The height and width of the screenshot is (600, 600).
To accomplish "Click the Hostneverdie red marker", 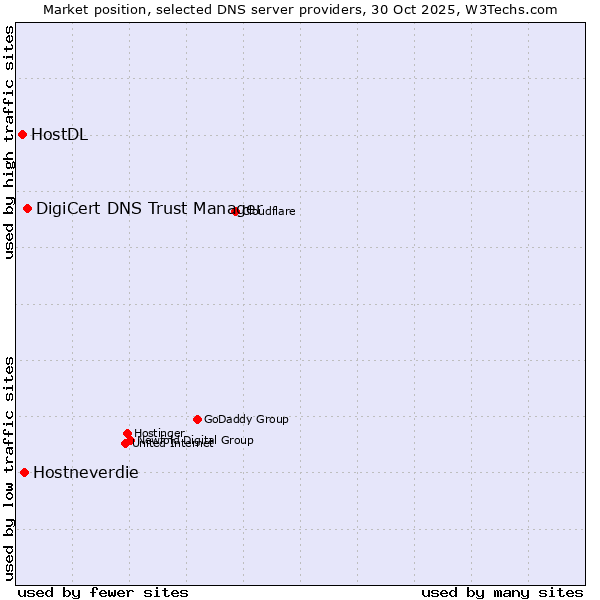I will pos(24,472).
